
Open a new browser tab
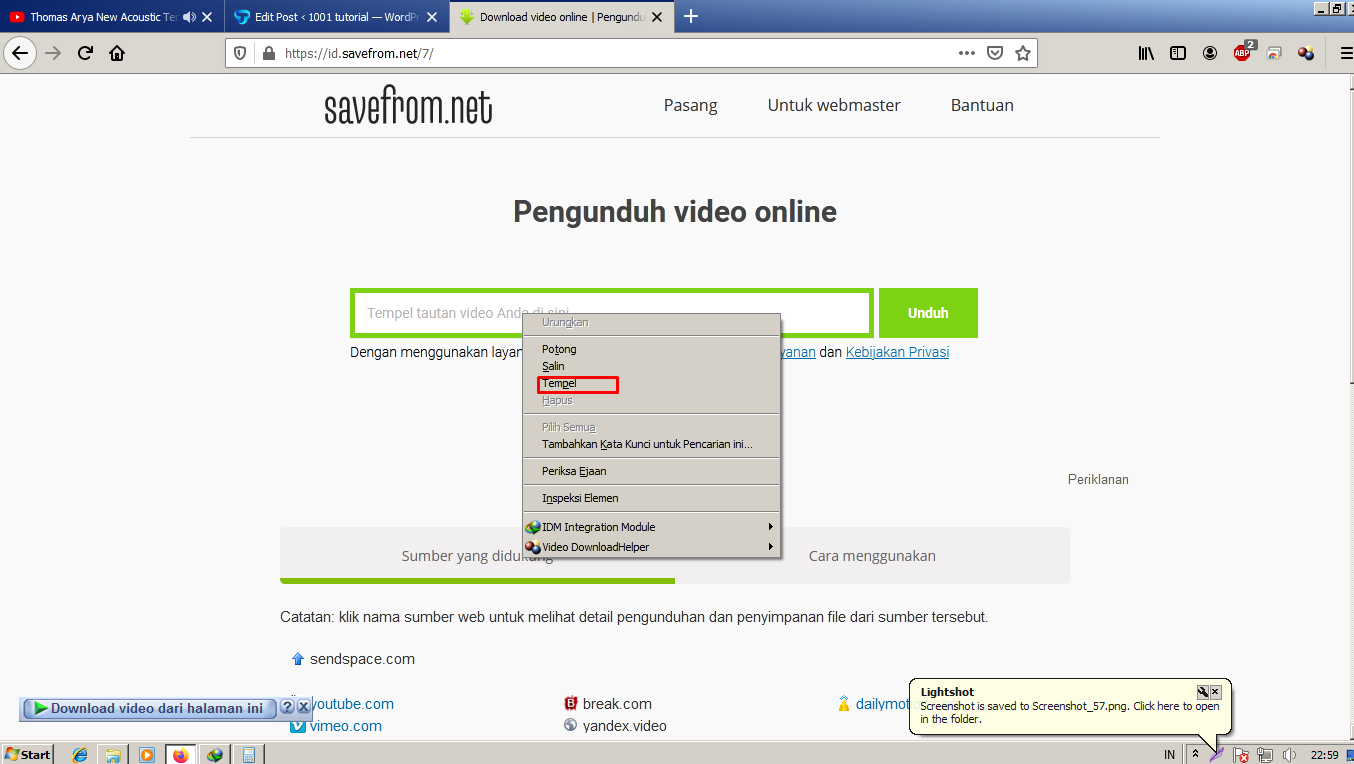tap(691, 16)
